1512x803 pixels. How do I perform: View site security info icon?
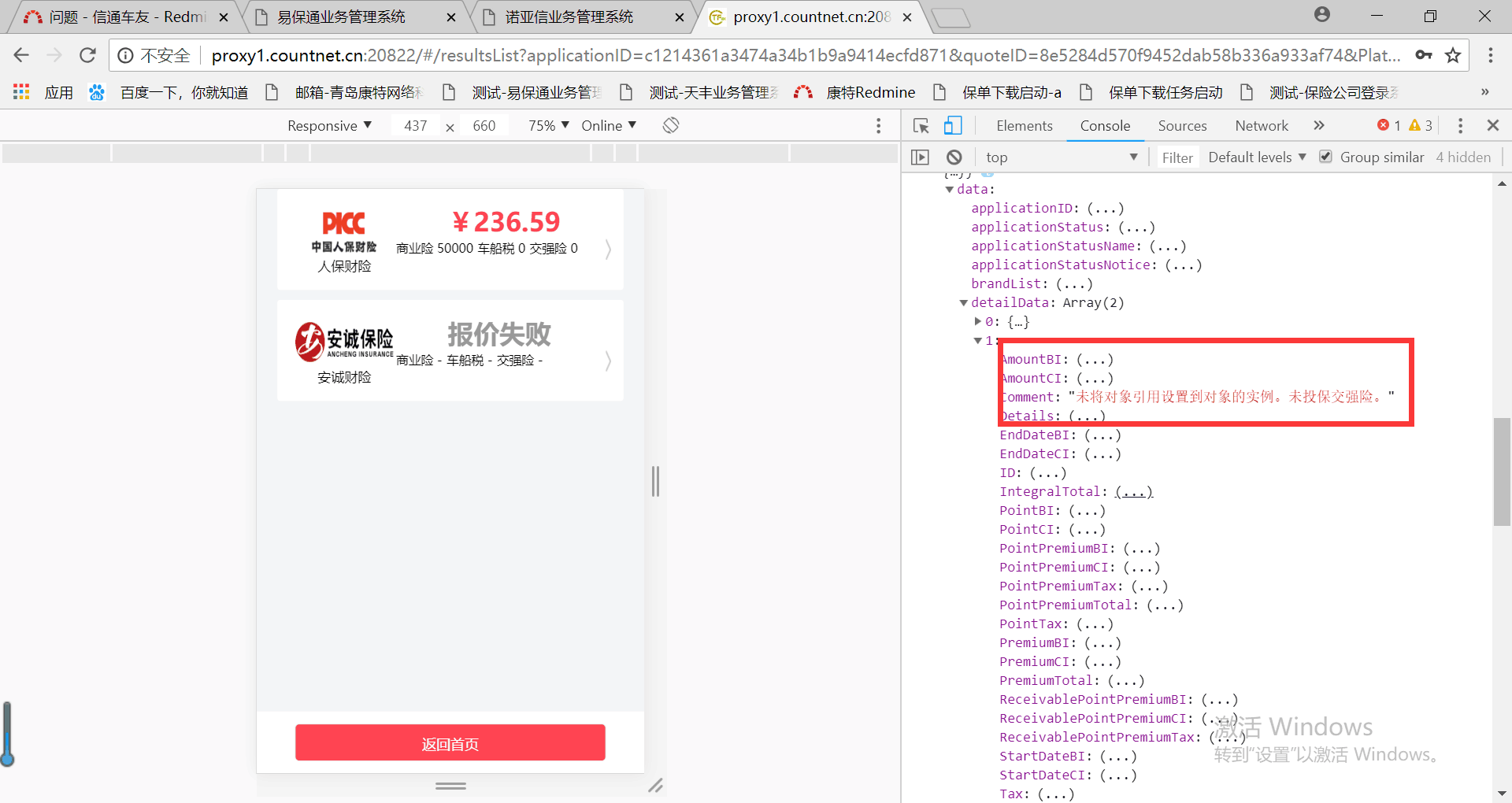click(x=125, y=55)
